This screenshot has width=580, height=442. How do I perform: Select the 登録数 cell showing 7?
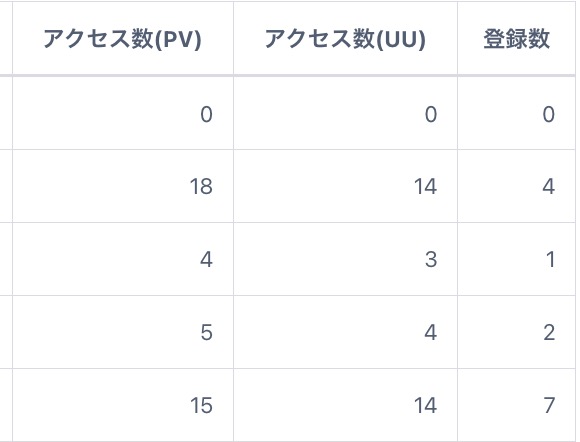pyautogui.click(x=517, y=405)
